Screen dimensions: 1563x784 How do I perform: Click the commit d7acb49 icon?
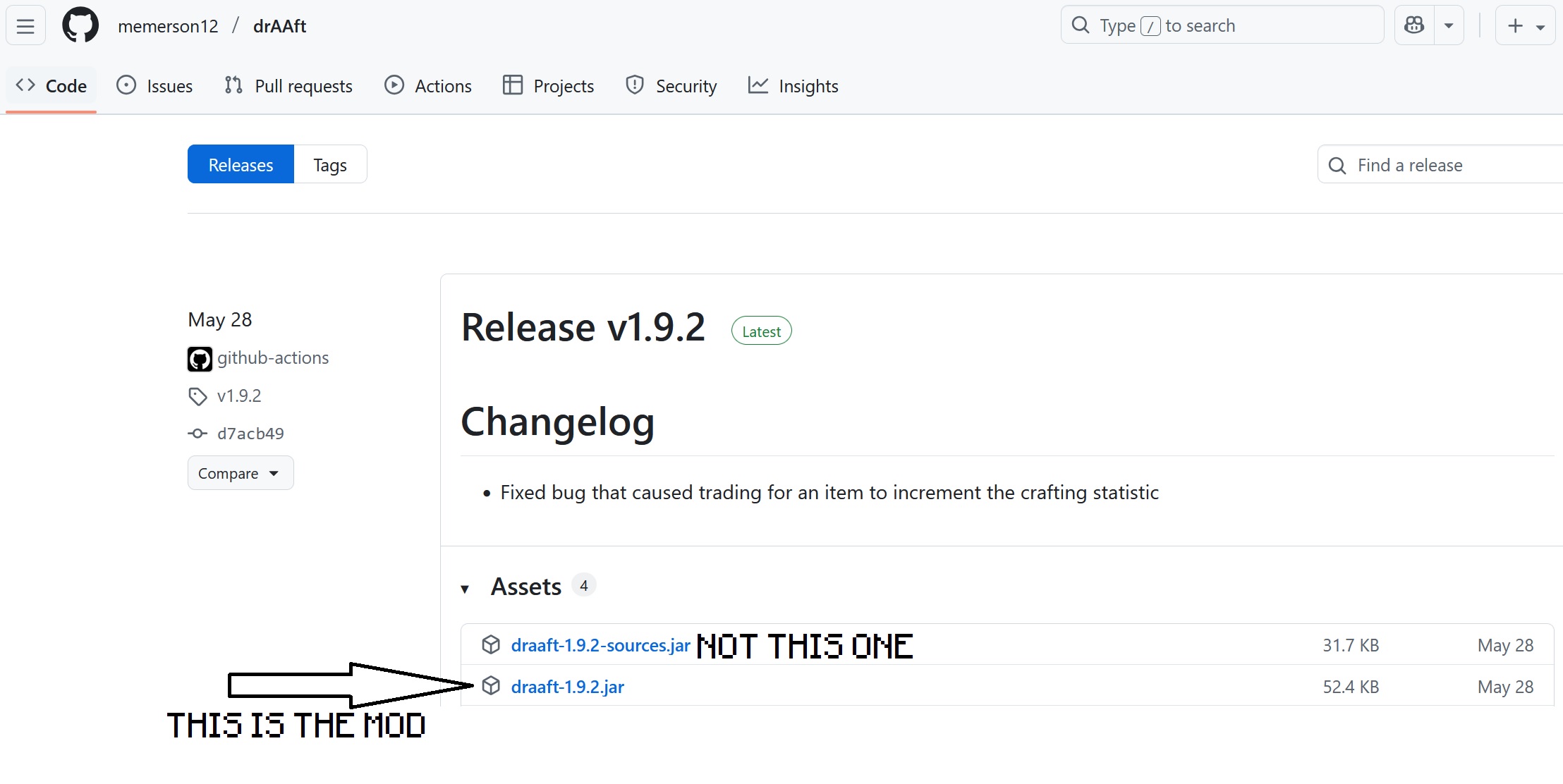pos(197,434)
